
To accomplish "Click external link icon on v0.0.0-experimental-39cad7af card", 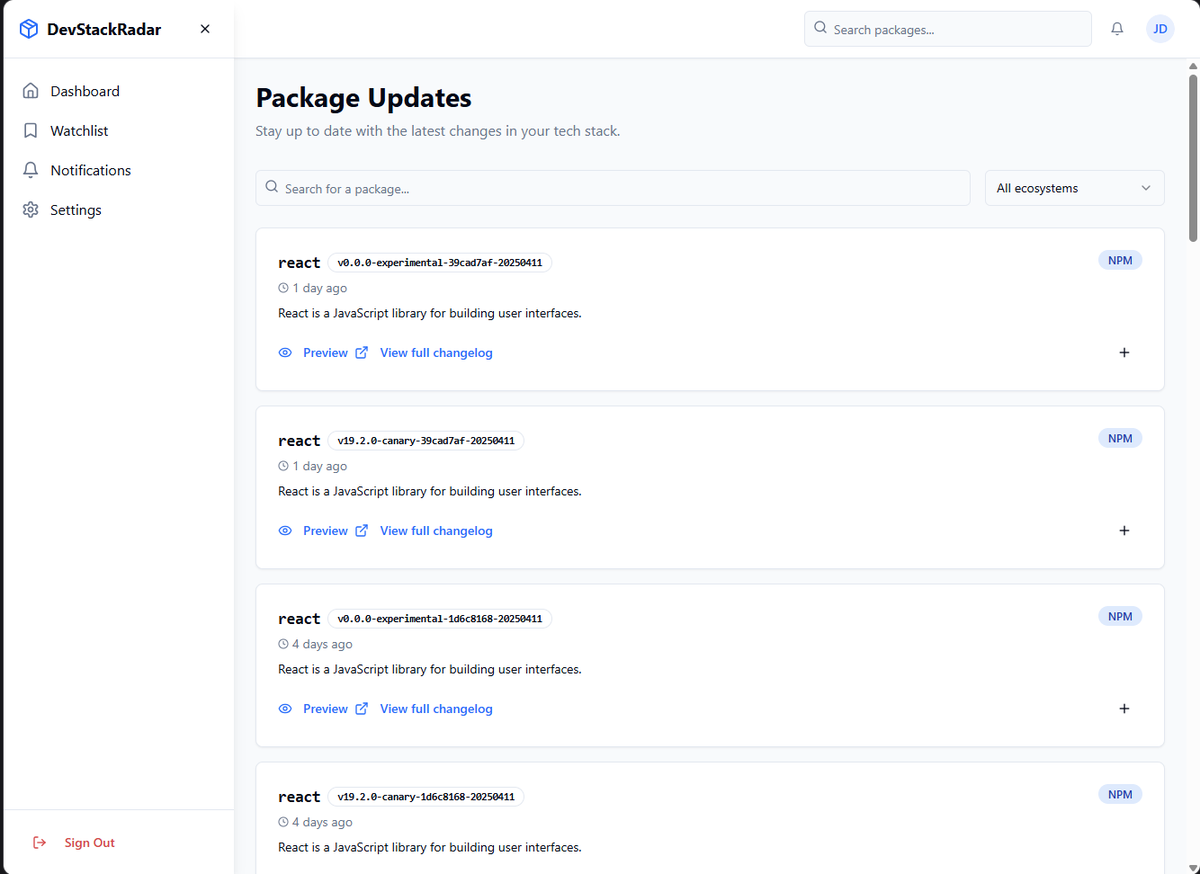I will point(362,353).
